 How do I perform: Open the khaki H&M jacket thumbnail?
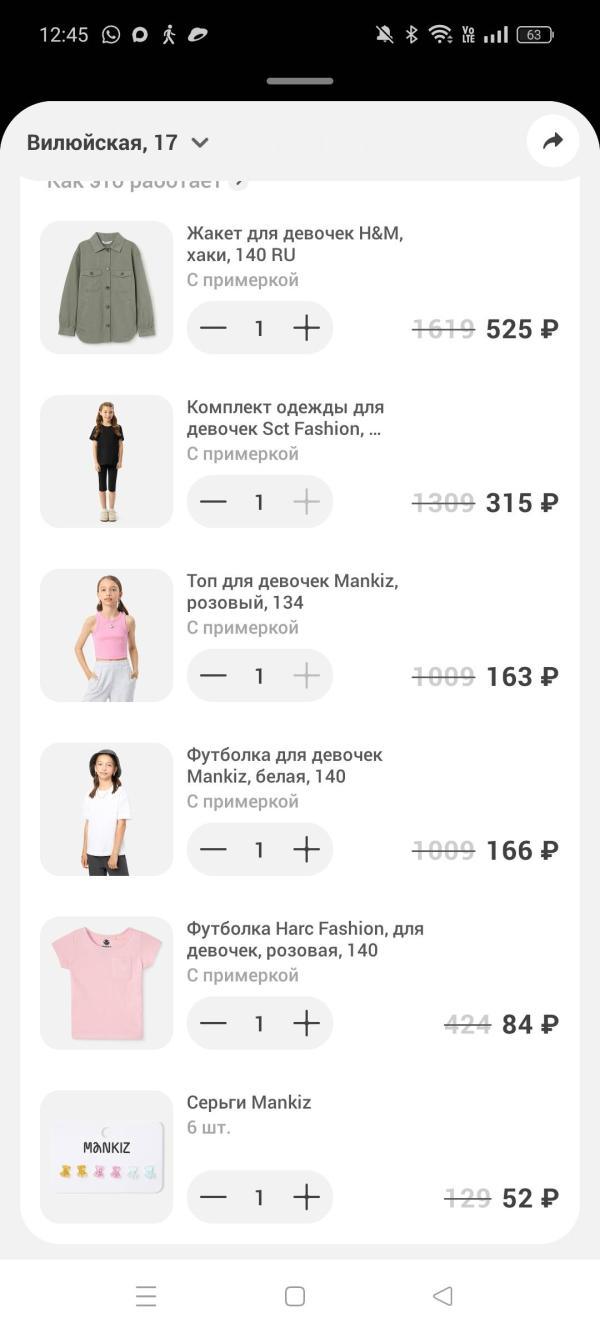pyautogui.click(x=106, y=287)
